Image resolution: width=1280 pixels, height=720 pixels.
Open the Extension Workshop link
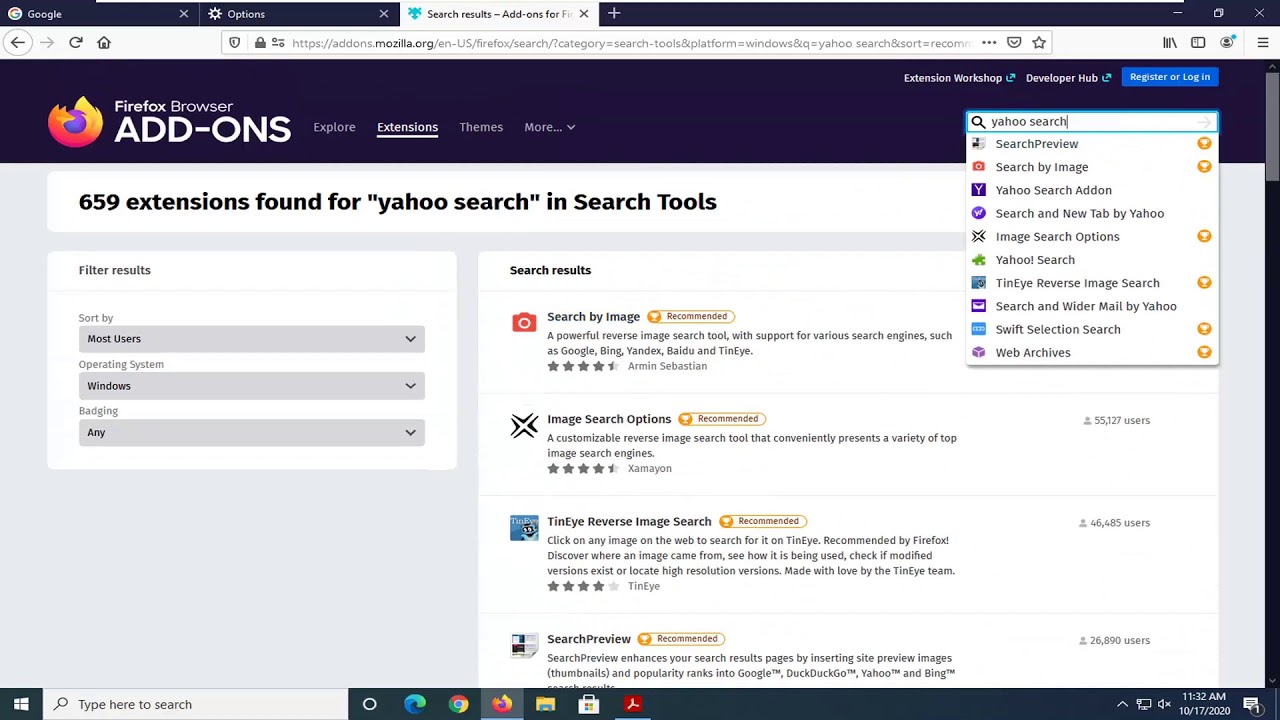[x=959, y=78]
